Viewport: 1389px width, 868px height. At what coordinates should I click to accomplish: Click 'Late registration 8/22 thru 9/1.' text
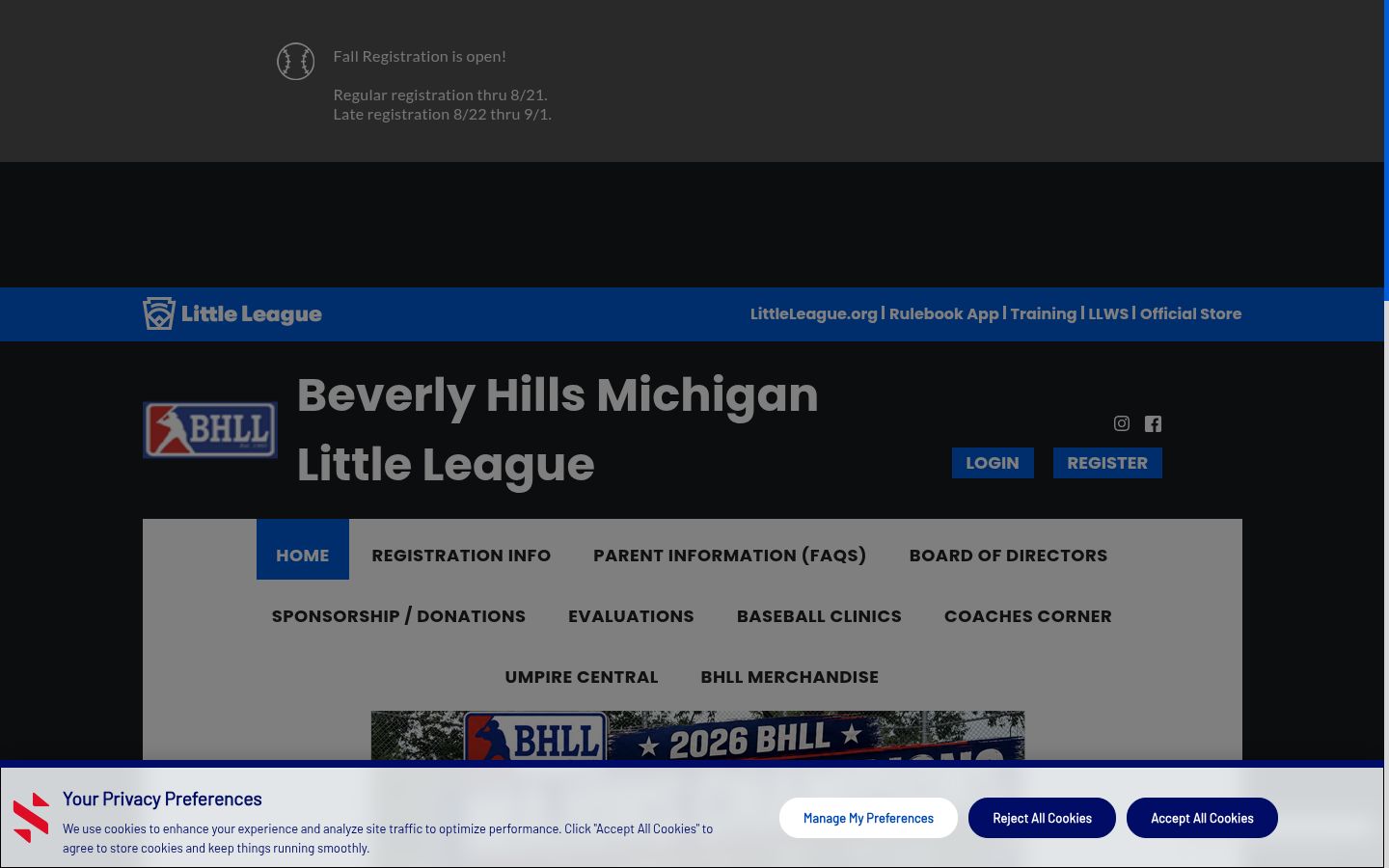[442, 114]
